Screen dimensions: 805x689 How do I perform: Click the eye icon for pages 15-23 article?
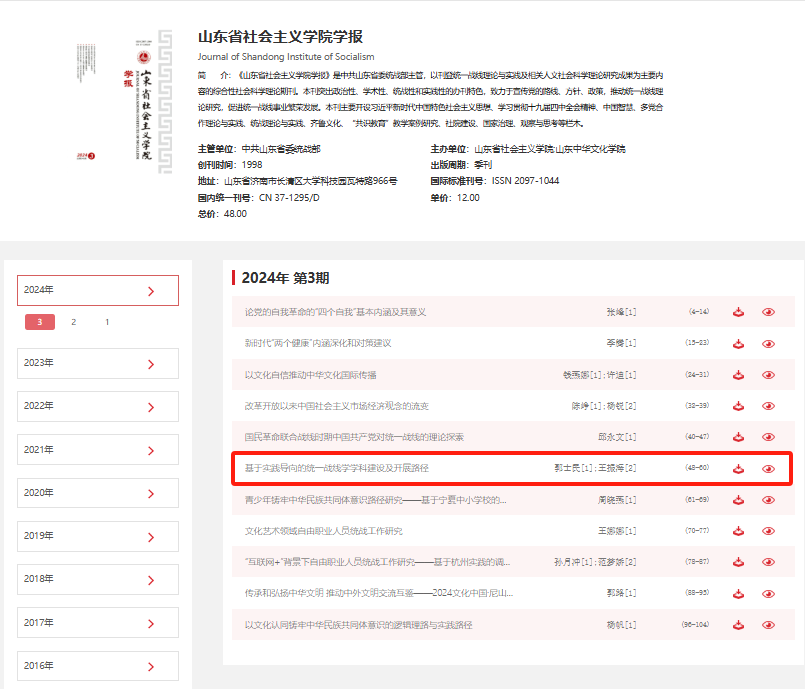[768, 343]
